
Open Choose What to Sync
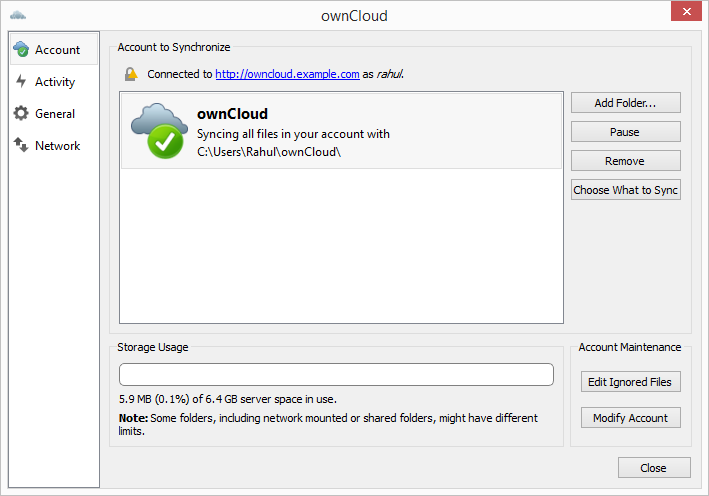pyautogui.click(x=625, y=190)
